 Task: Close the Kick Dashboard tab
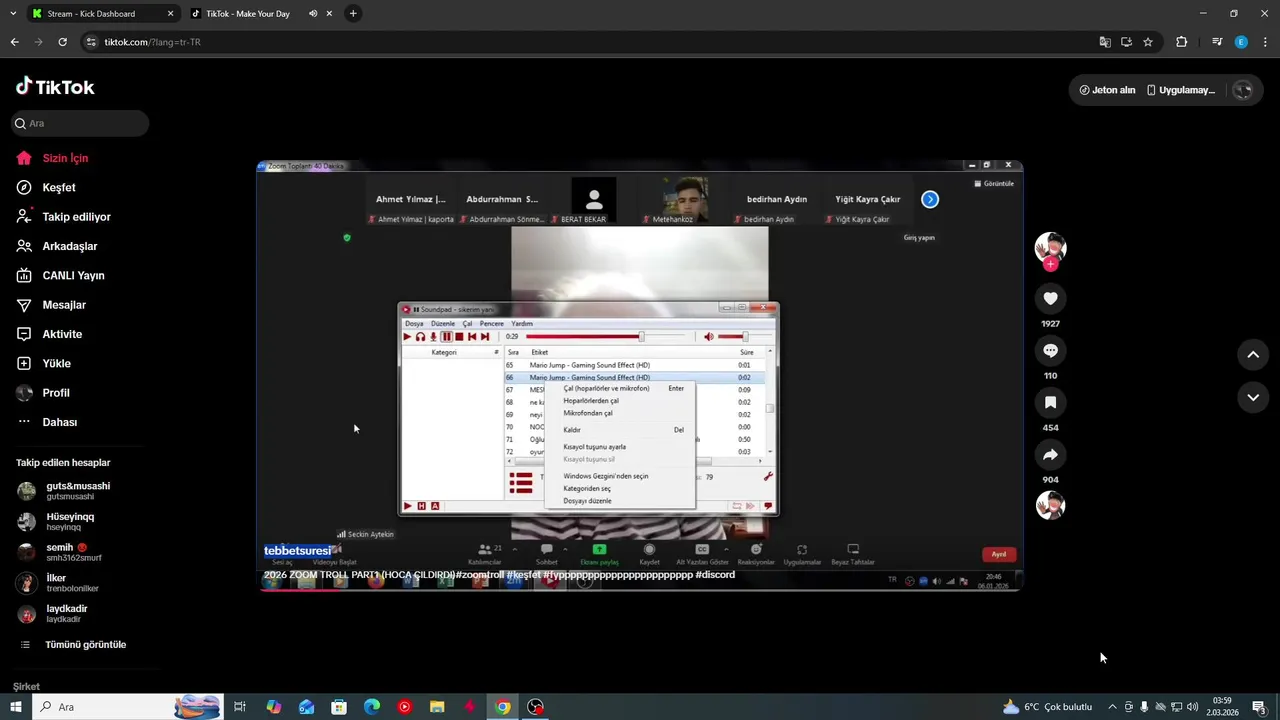170,14
